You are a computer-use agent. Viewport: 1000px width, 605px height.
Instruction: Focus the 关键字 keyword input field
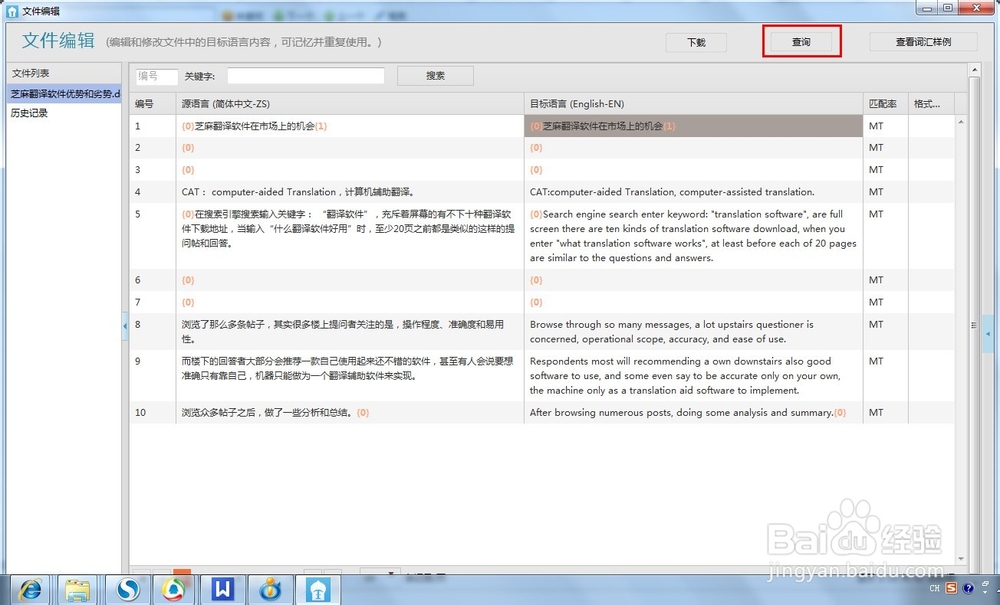[305, 76]
